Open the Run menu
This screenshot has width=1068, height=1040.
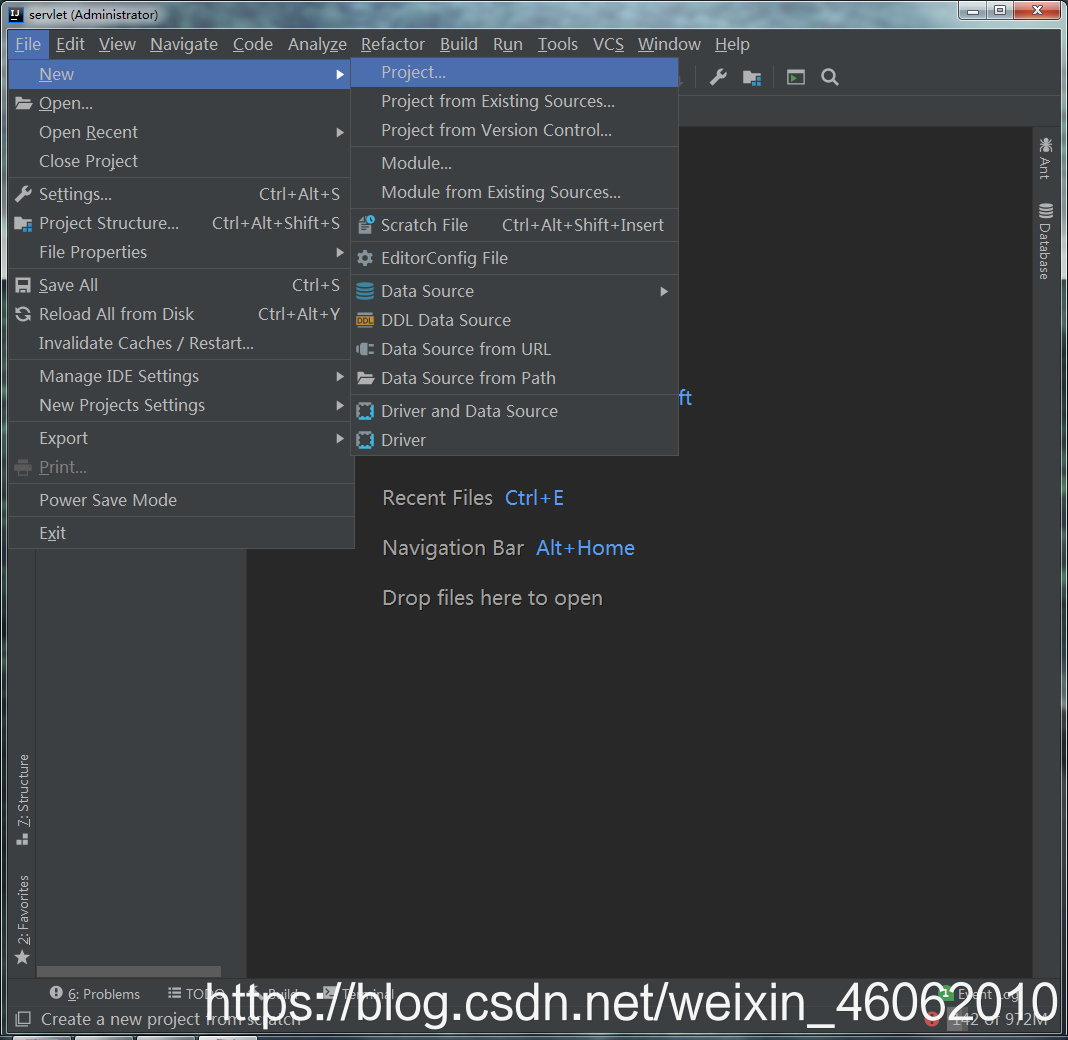point(508,44)
